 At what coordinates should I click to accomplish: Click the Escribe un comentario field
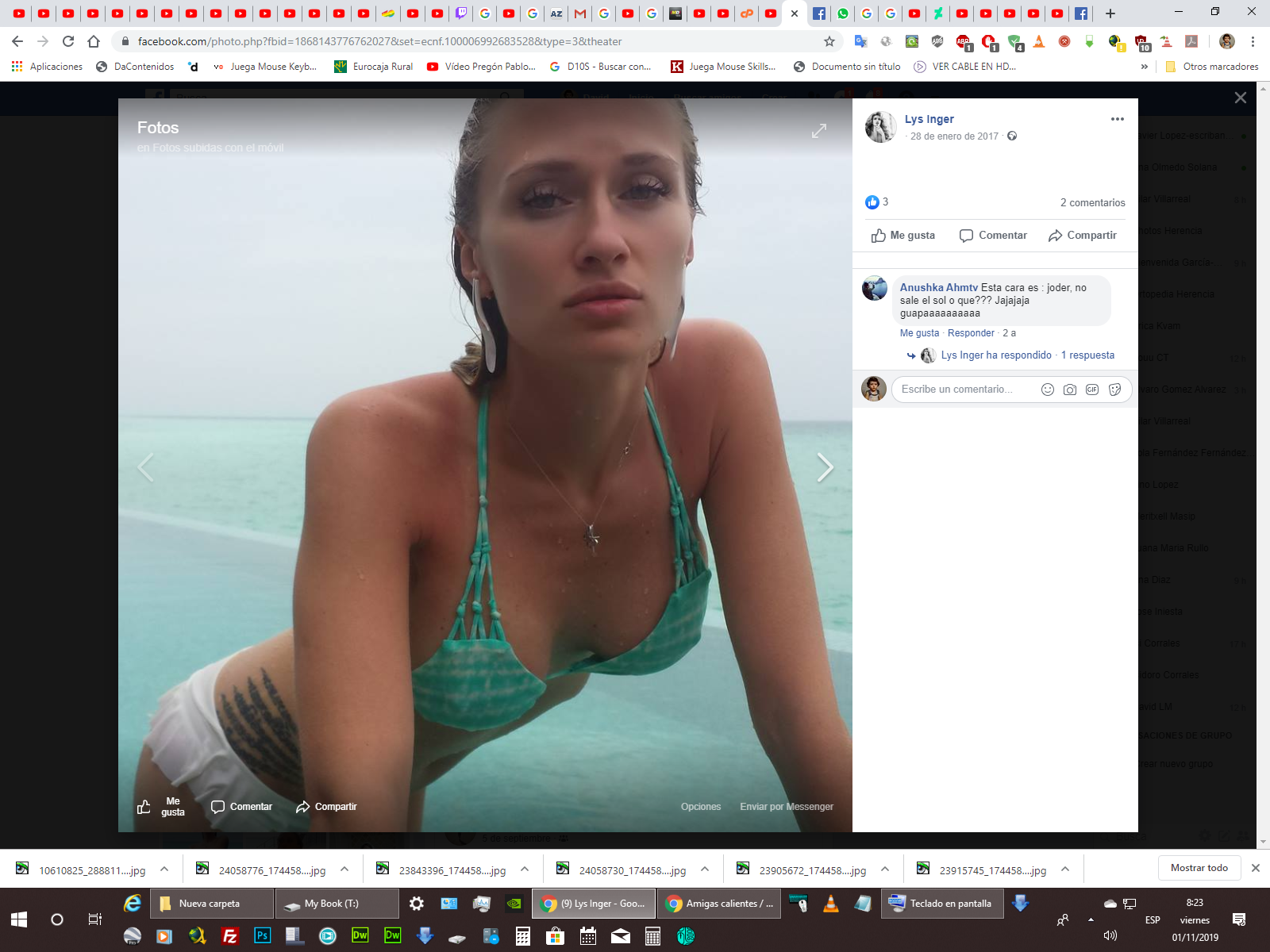[x=960, y=390]
